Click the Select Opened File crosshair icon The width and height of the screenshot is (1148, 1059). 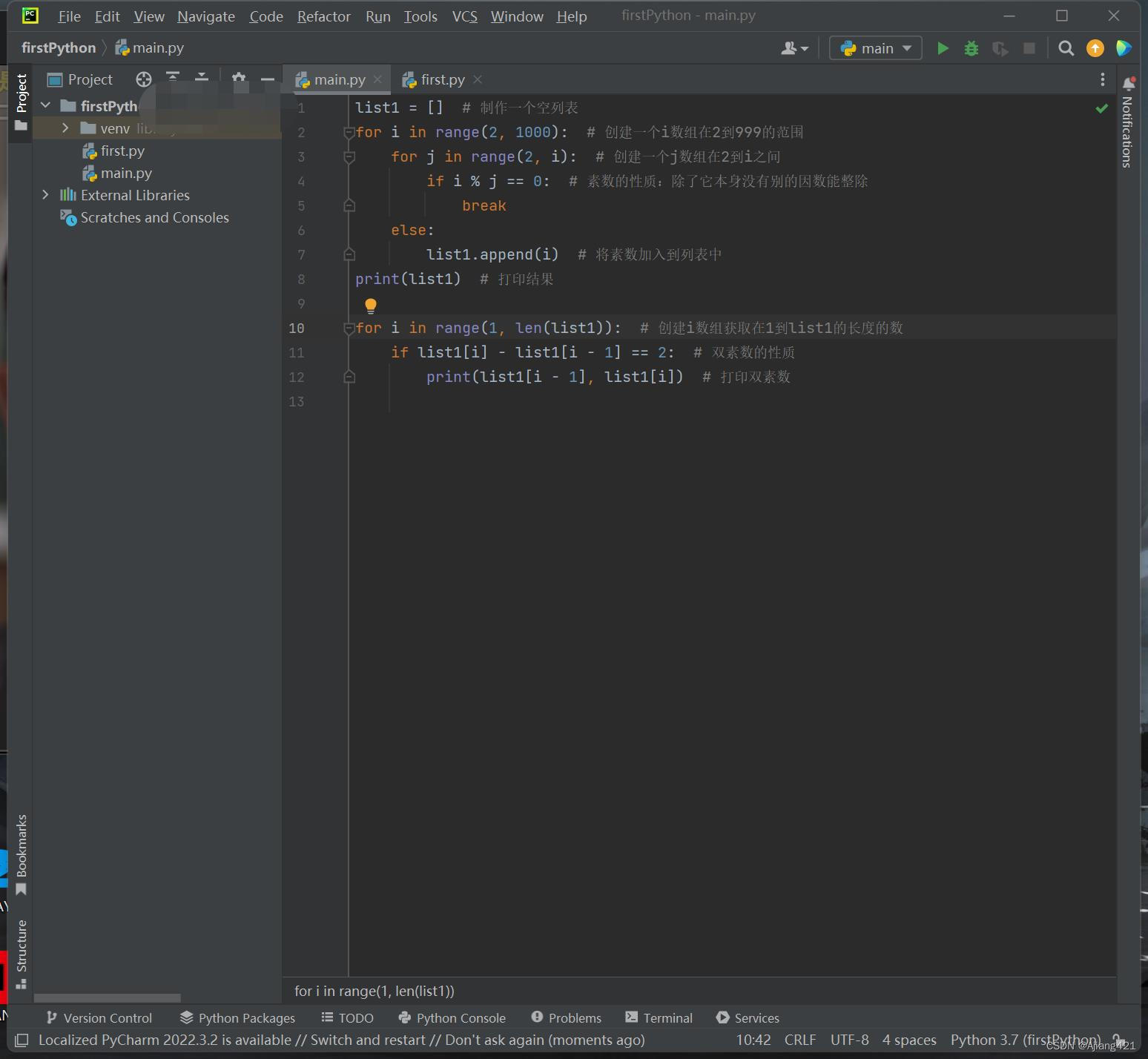[143, 79]
